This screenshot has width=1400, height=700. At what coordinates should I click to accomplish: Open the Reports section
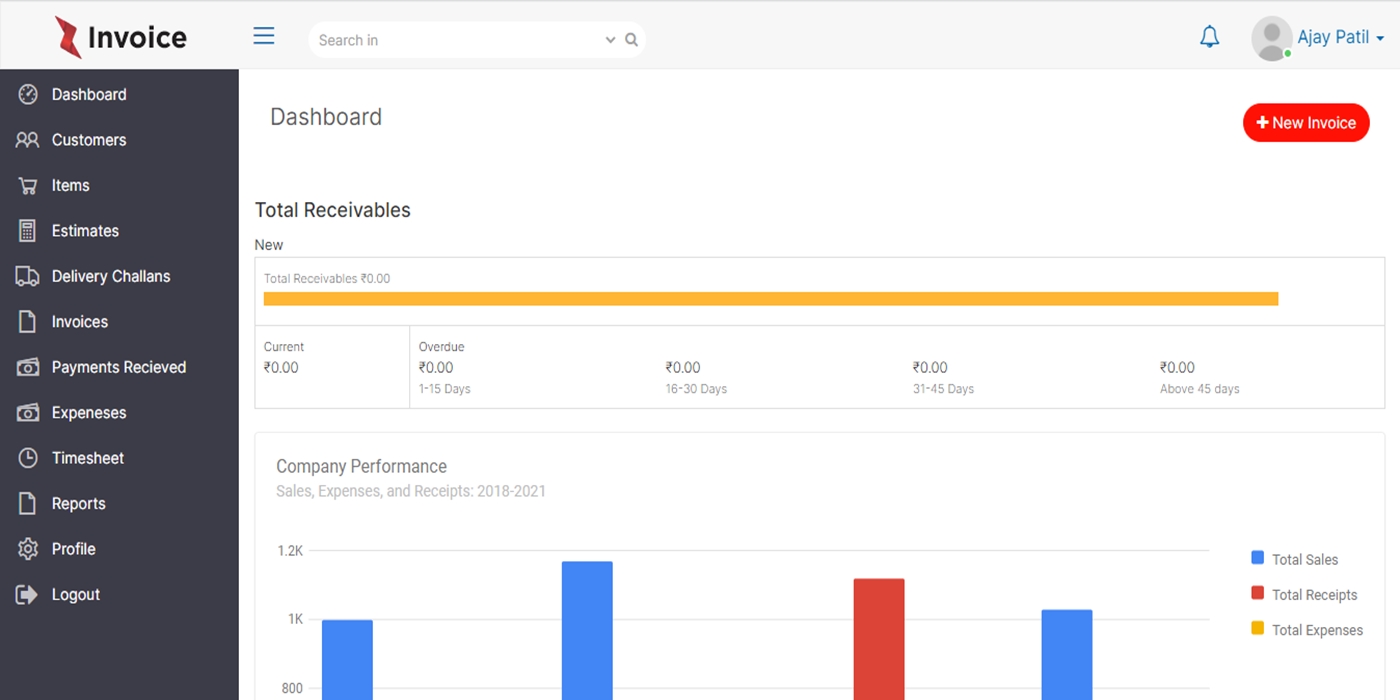(x=78, y=504)
